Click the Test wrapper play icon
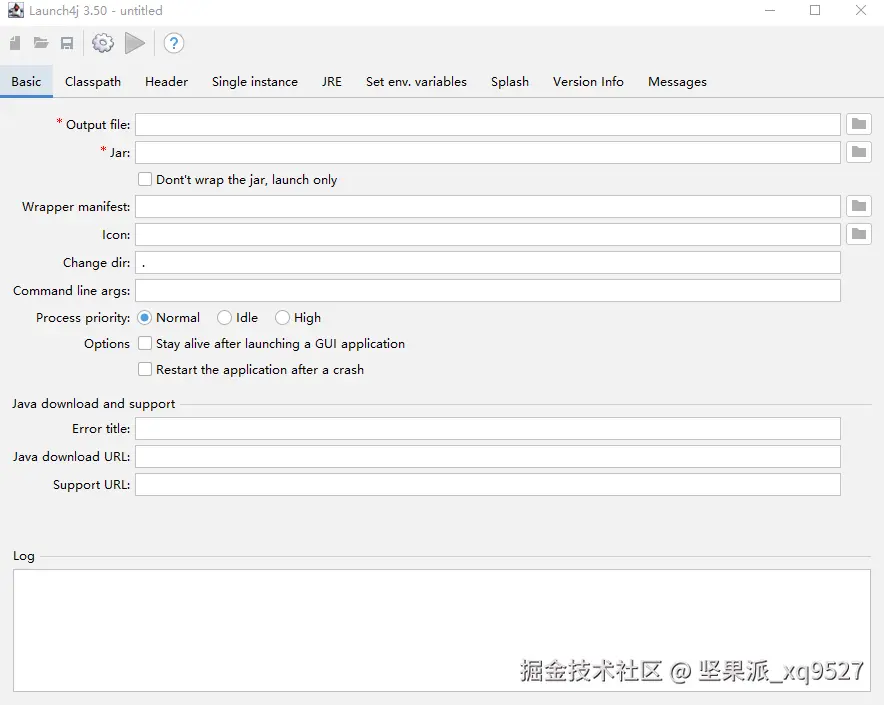This screenshot has width=884, height=705. 135,43
